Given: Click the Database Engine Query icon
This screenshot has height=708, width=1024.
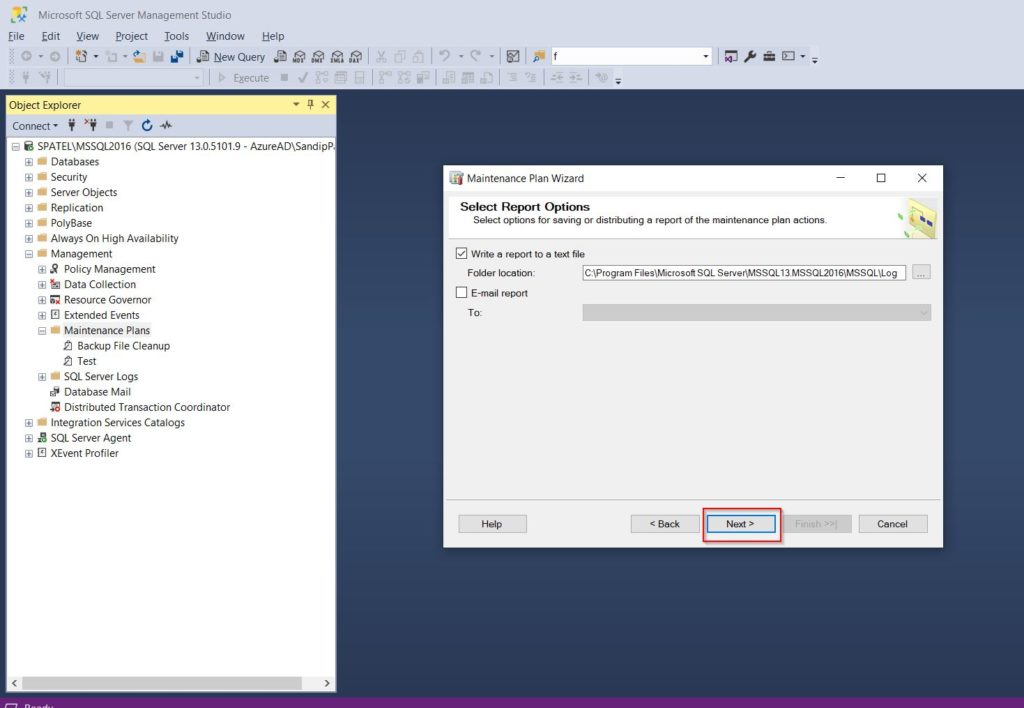Looking at the screenshot, I should point(280,57).
